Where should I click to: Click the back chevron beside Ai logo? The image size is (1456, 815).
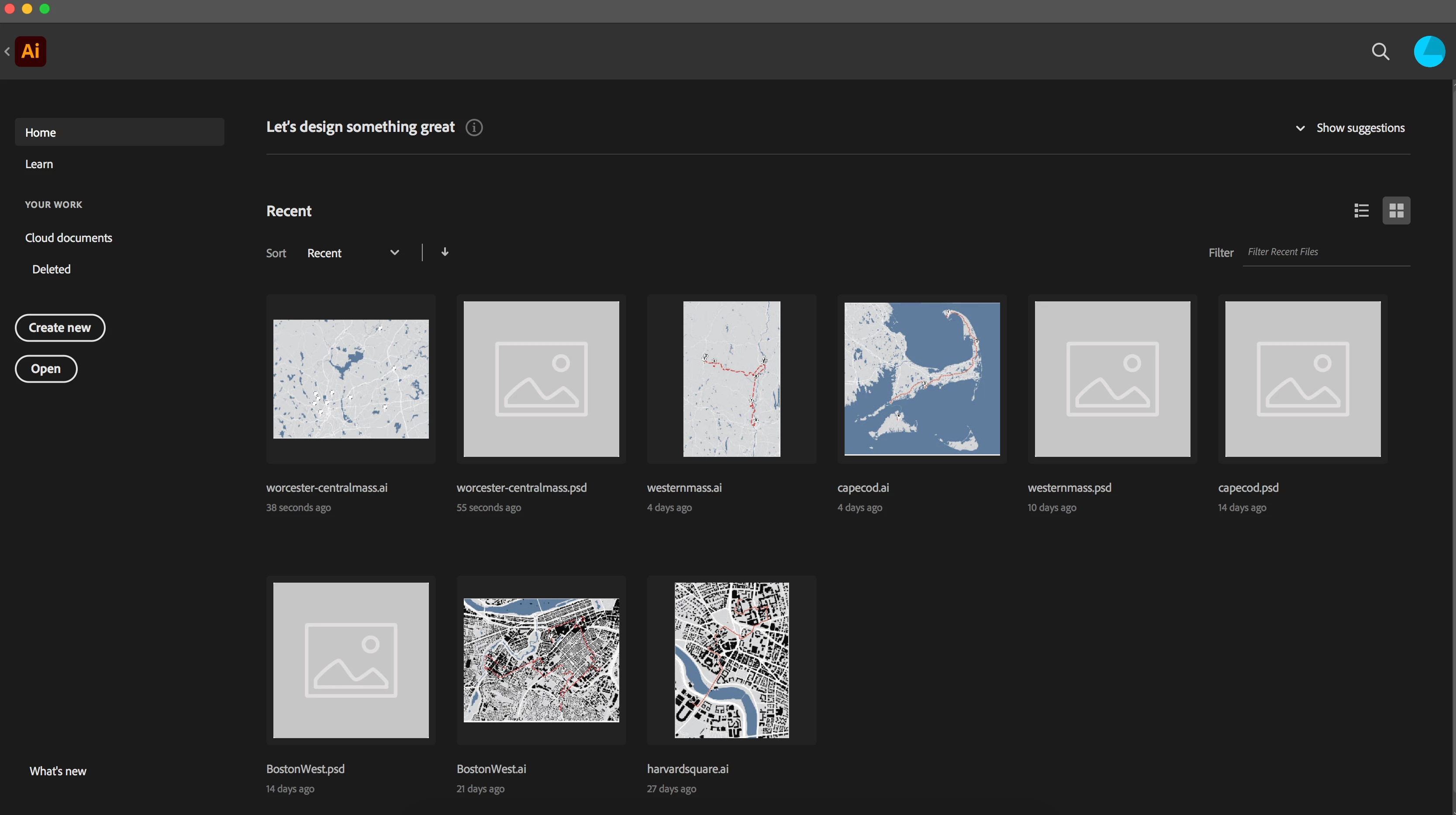pos(7,52)
